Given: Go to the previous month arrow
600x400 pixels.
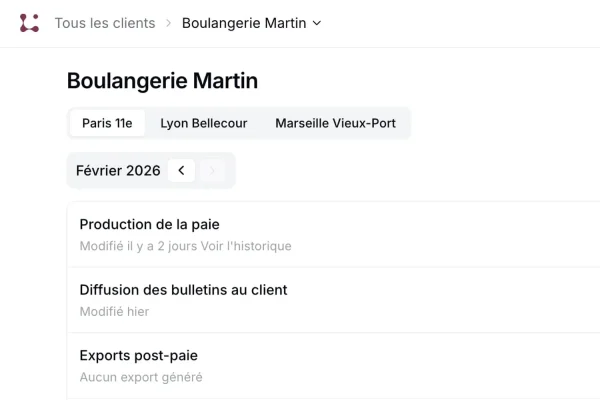Looking at the screenshot, I should click(181, 171).
